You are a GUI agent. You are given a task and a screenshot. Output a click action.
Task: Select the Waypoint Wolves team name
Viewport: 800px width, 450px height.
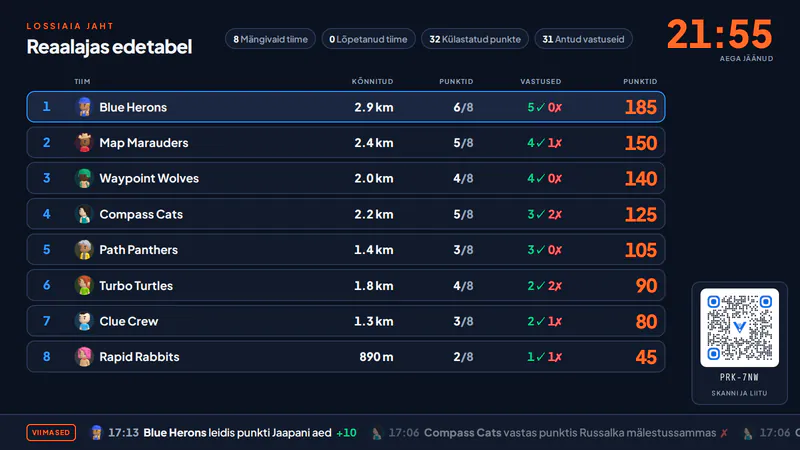149,179
